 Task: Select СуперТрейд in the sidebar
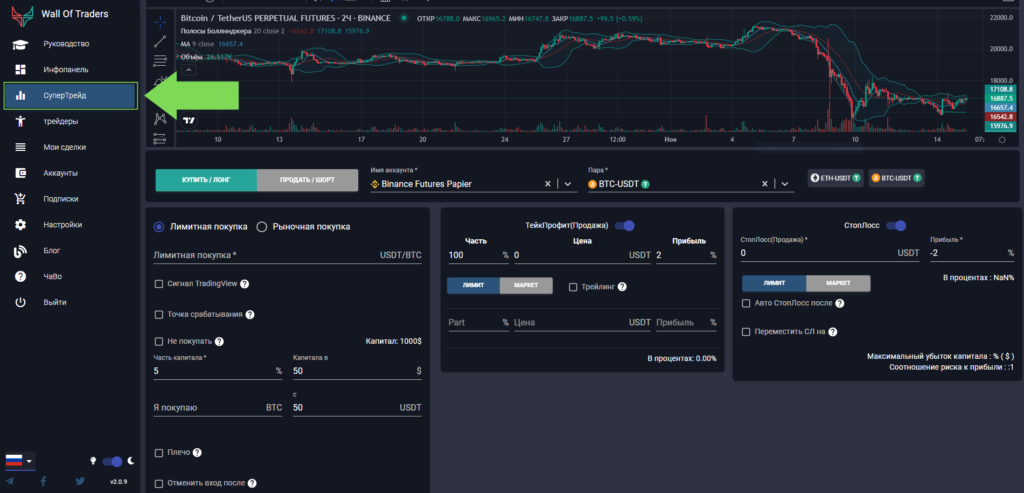click(71, 96)
